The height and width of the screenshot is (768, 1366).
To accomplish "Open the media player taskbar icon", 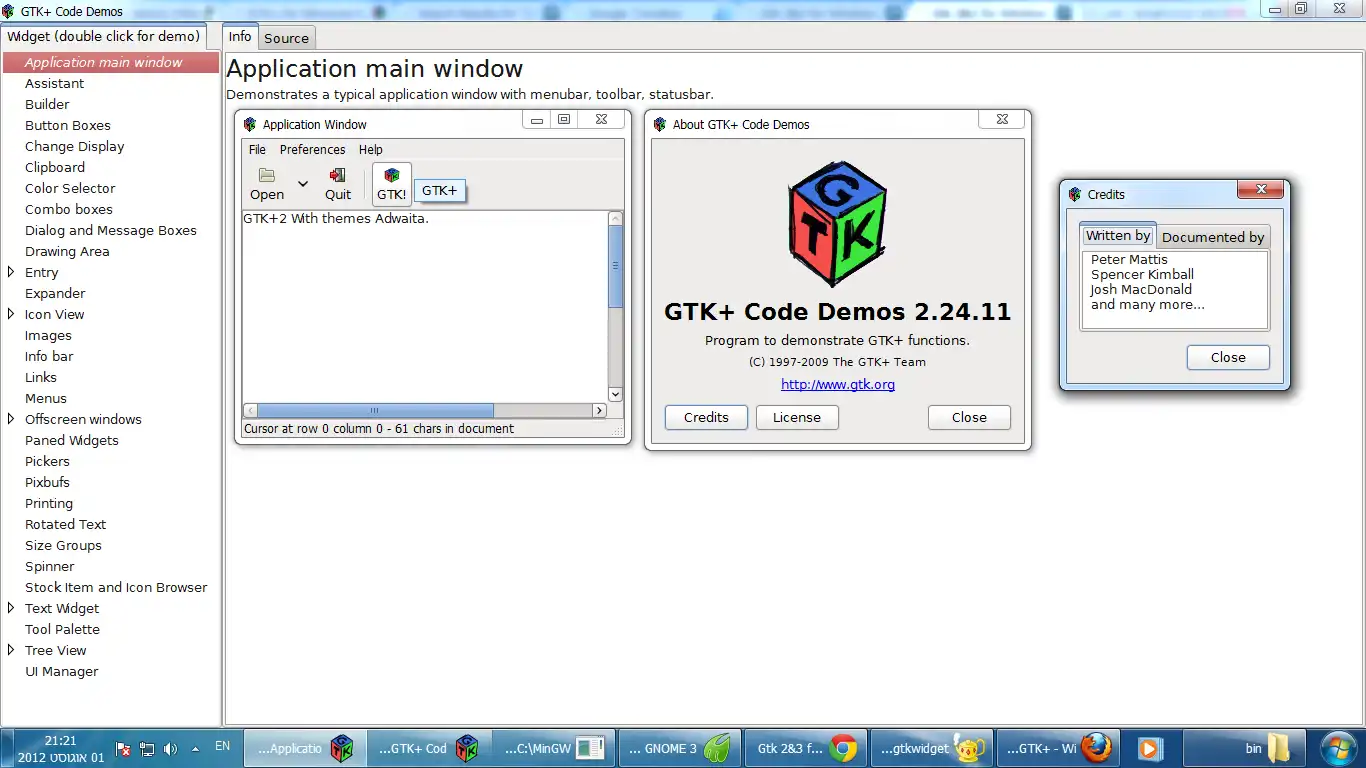I will pos(1150,748).
